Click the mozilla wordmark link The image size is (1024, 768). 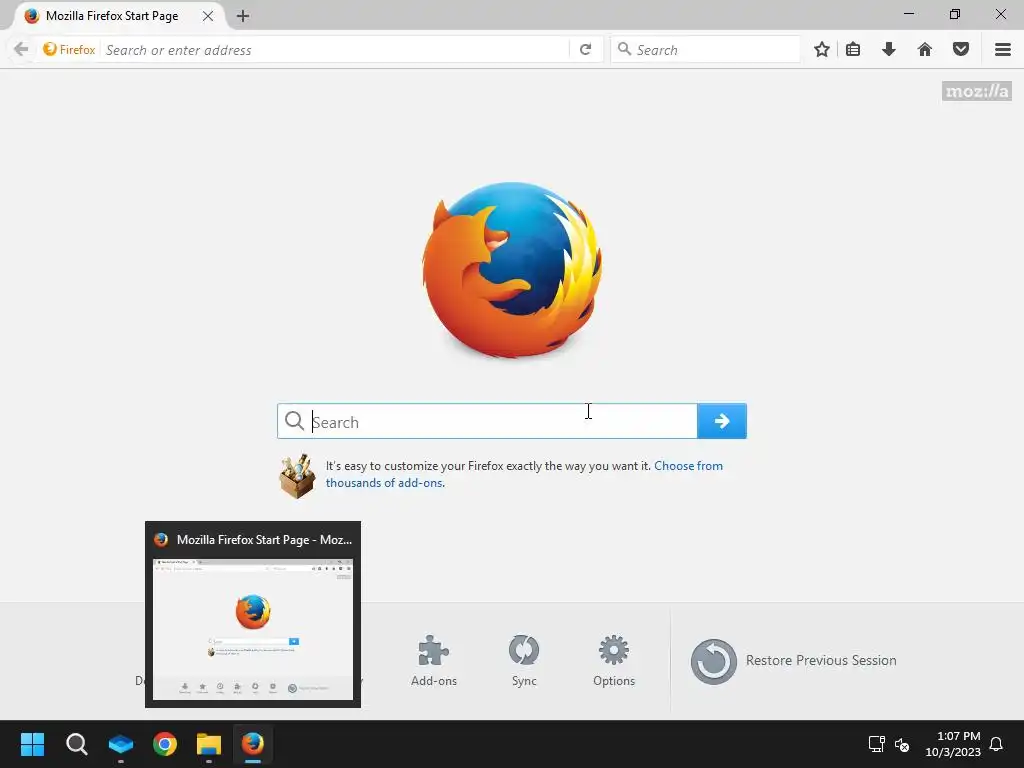point(976,91)
